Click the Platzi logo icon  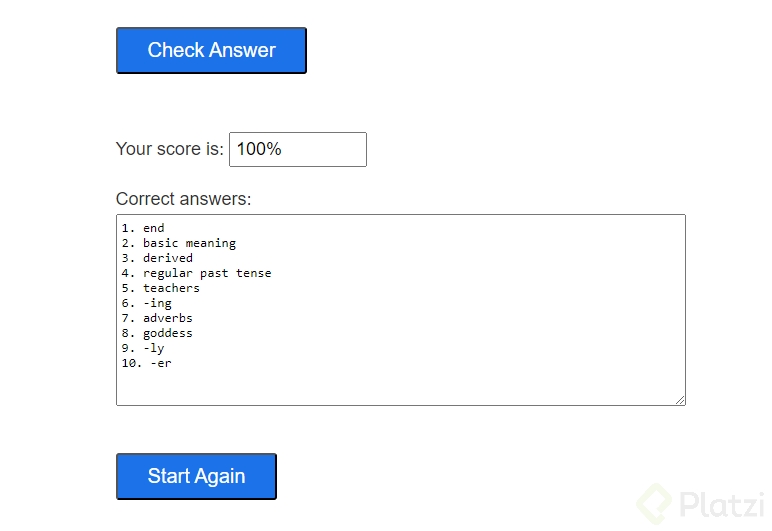pyautogui.click(x=655, y=503)
